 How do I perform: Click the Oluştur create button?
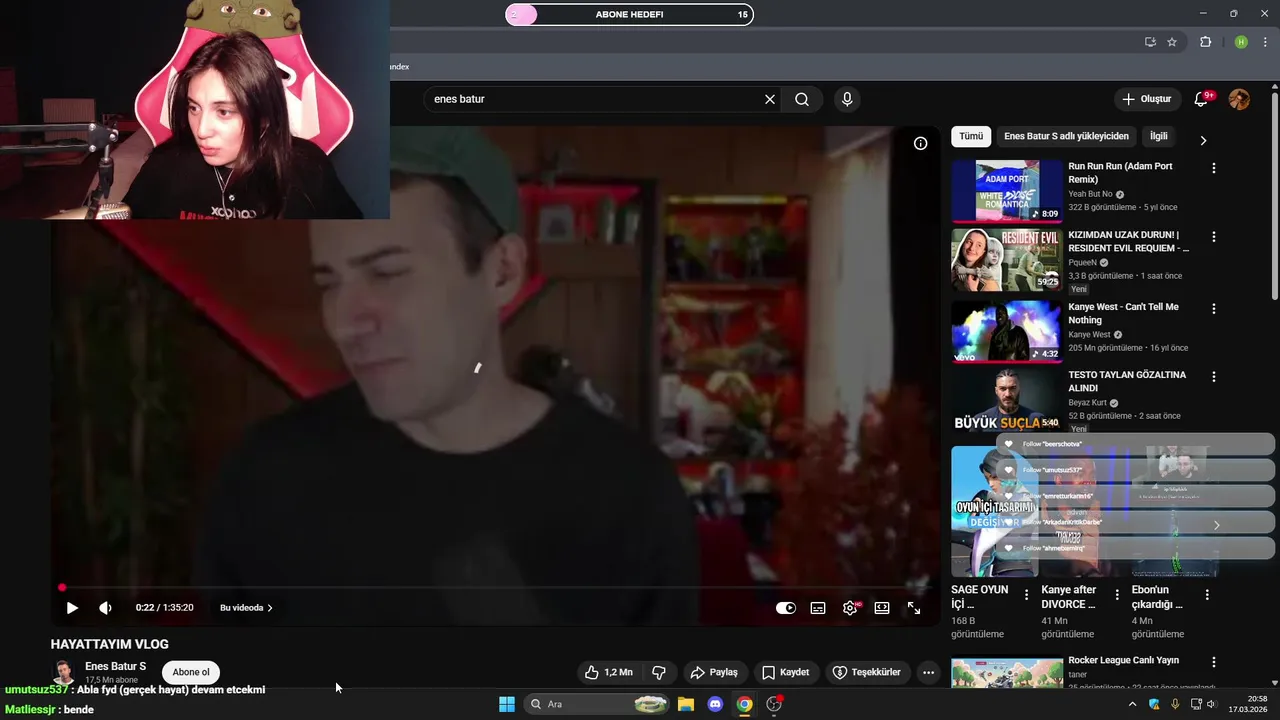[1146, 99]
